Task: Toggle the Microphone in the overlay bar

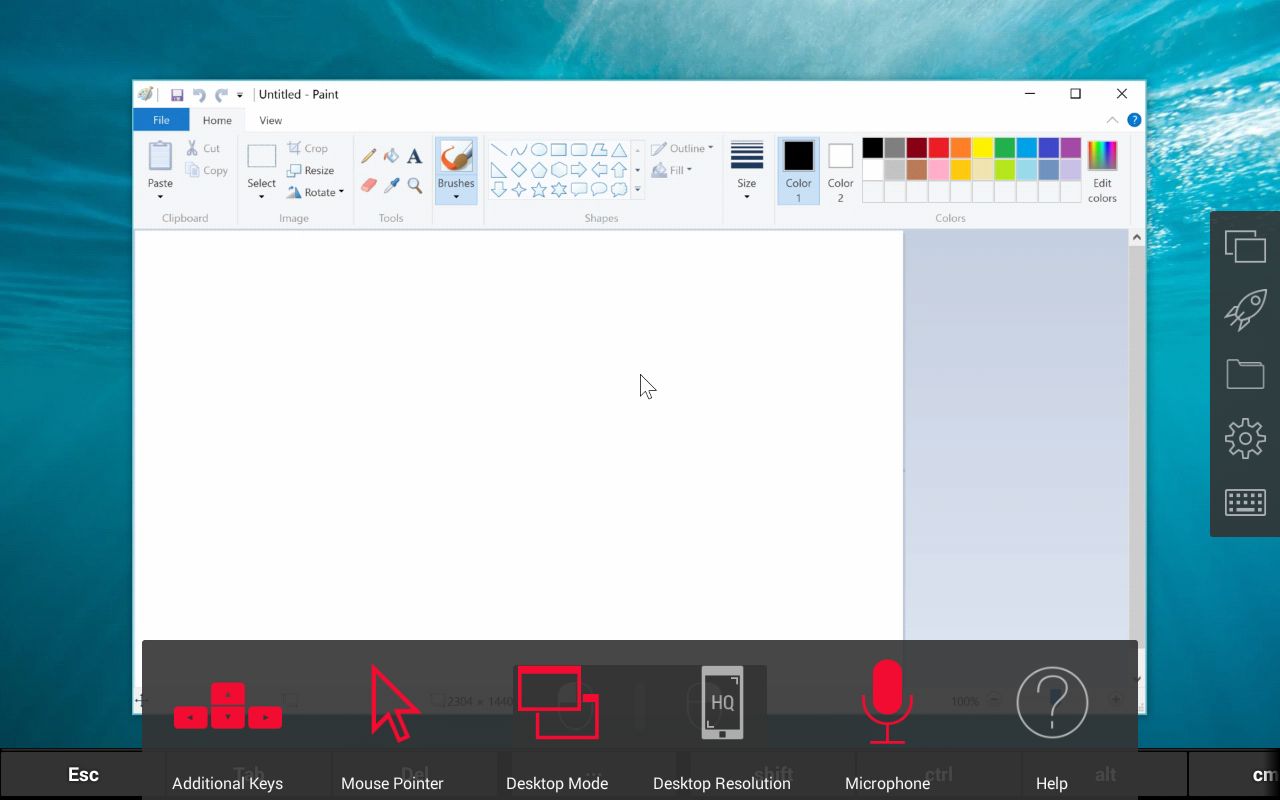Action: [x=887, y=703]
